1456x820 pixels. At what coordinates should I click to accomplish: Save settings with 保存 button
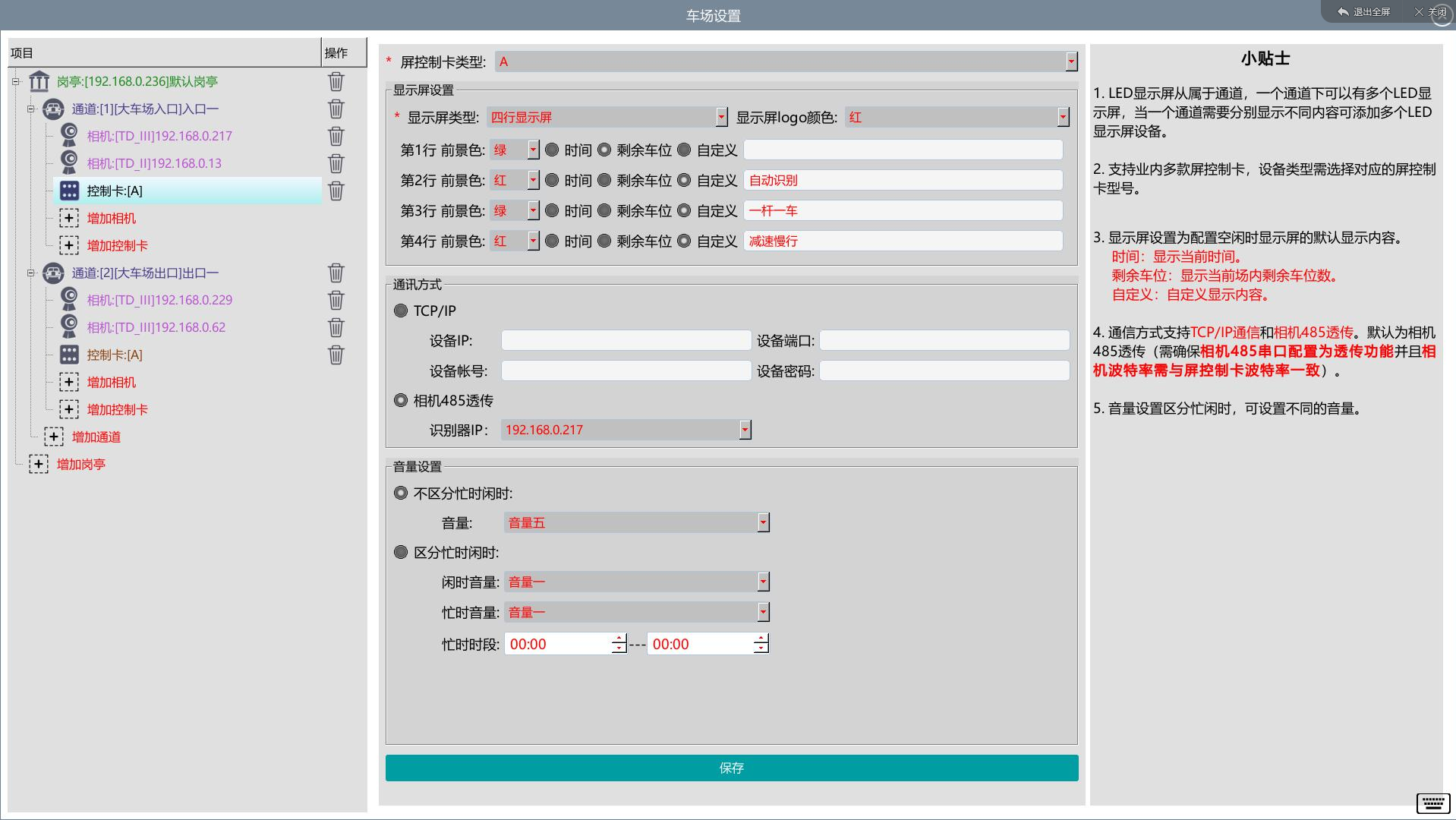point(732,768)
